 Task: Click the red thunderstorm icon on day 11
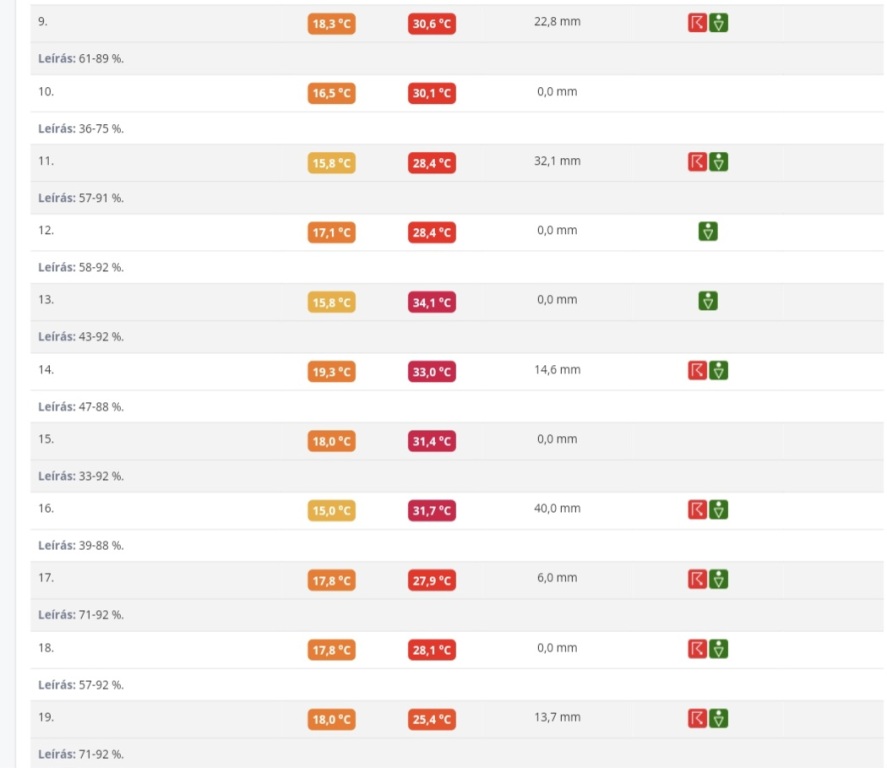coord(697,162)
